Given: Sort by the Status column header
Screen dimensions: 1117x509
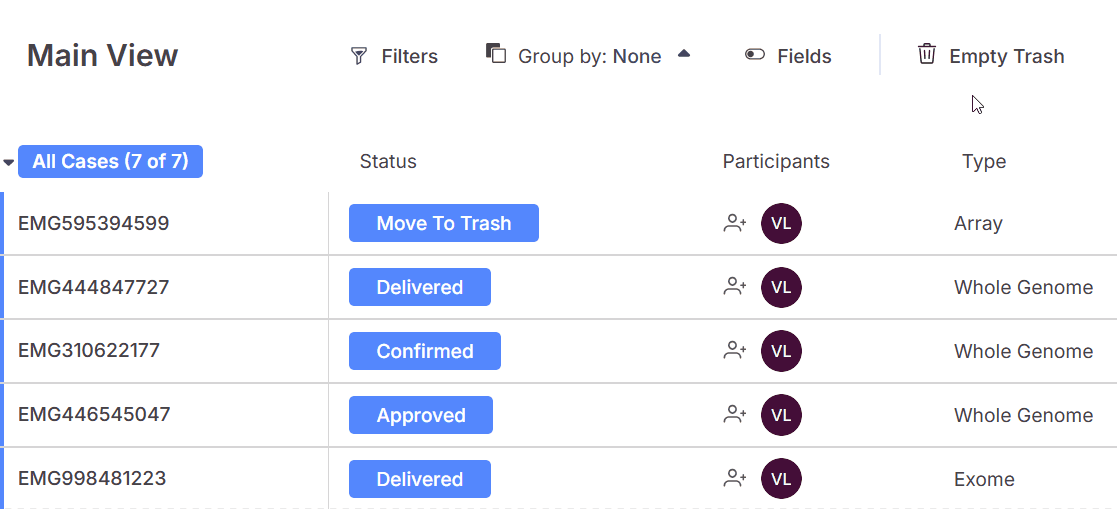Looking at the screenshot, I should (388, 161).
